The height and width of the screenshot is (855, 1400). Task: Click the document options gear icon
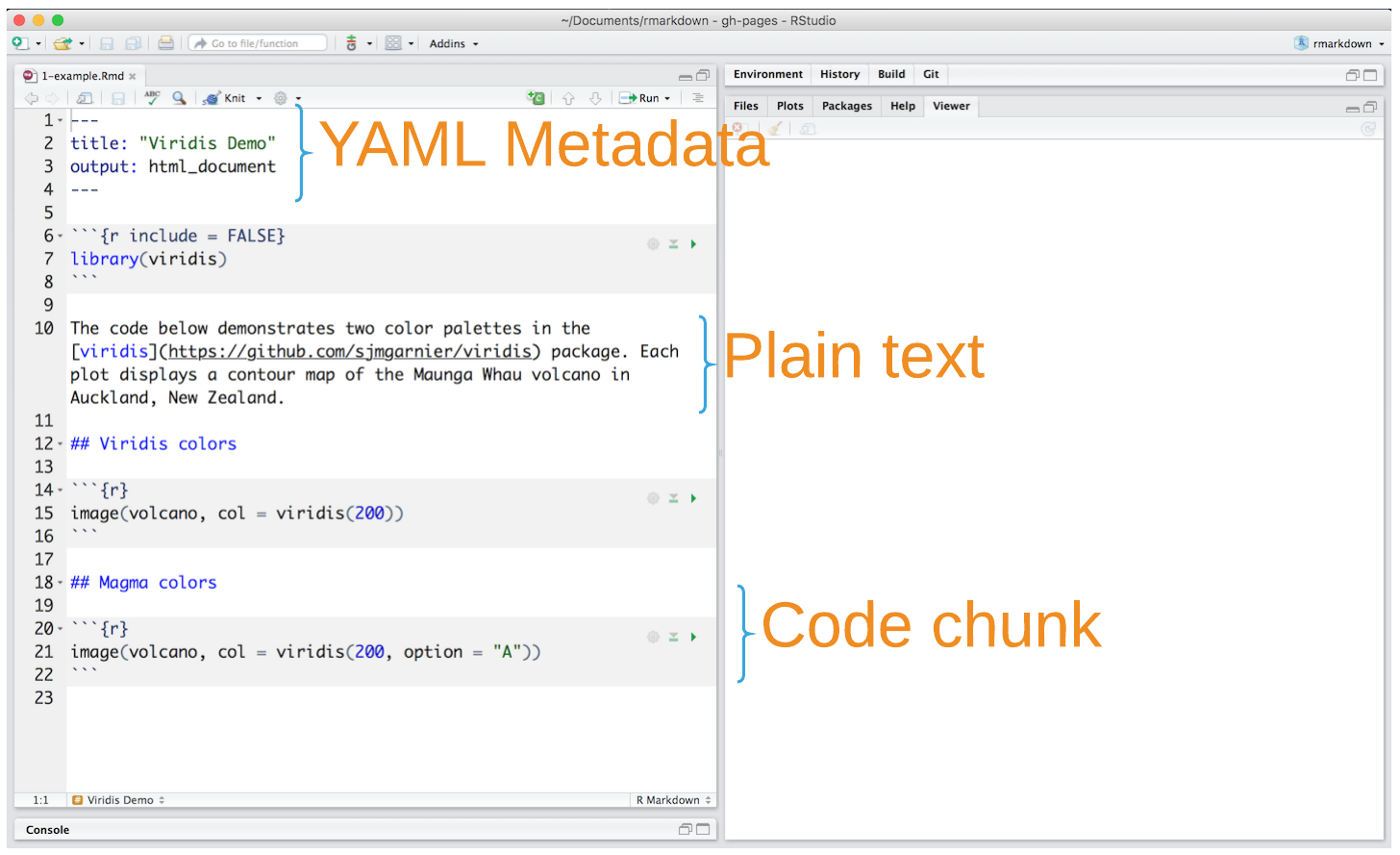tap(281, 98)
